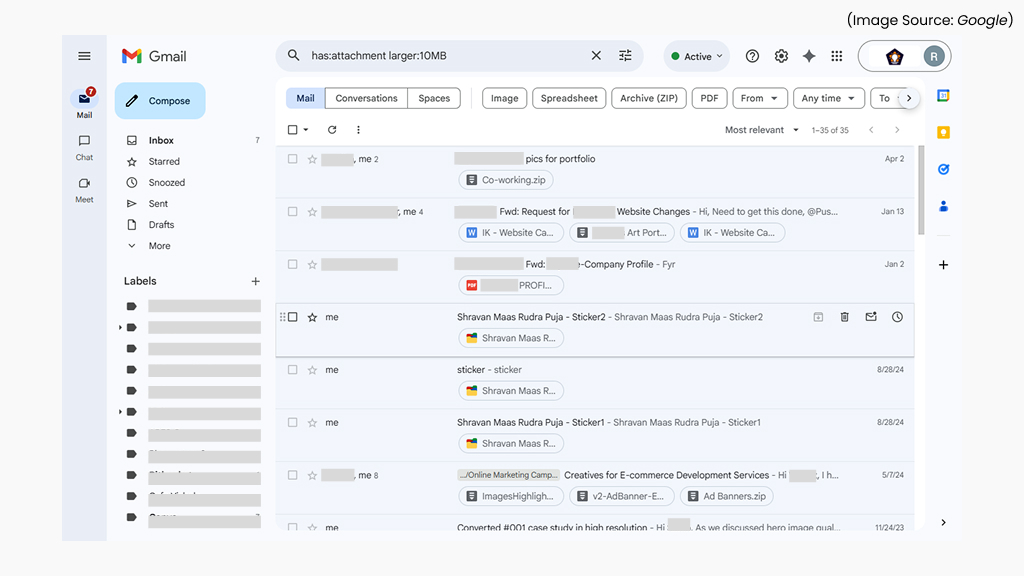Mark the Sticker2 email as unread
The image size is (1024, 576).
point(871,317)
